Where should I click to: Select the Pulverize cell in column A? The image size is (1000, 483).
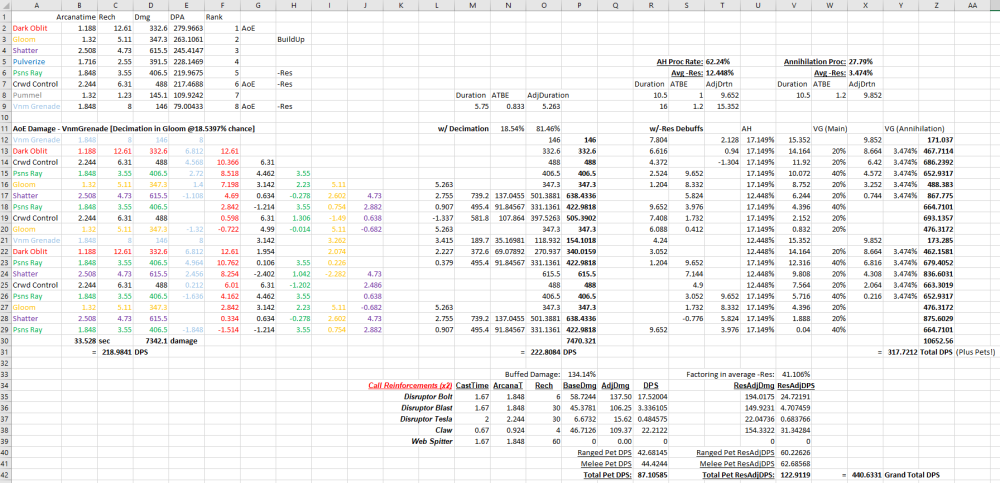pyautogui.click(x=28, y=62)
